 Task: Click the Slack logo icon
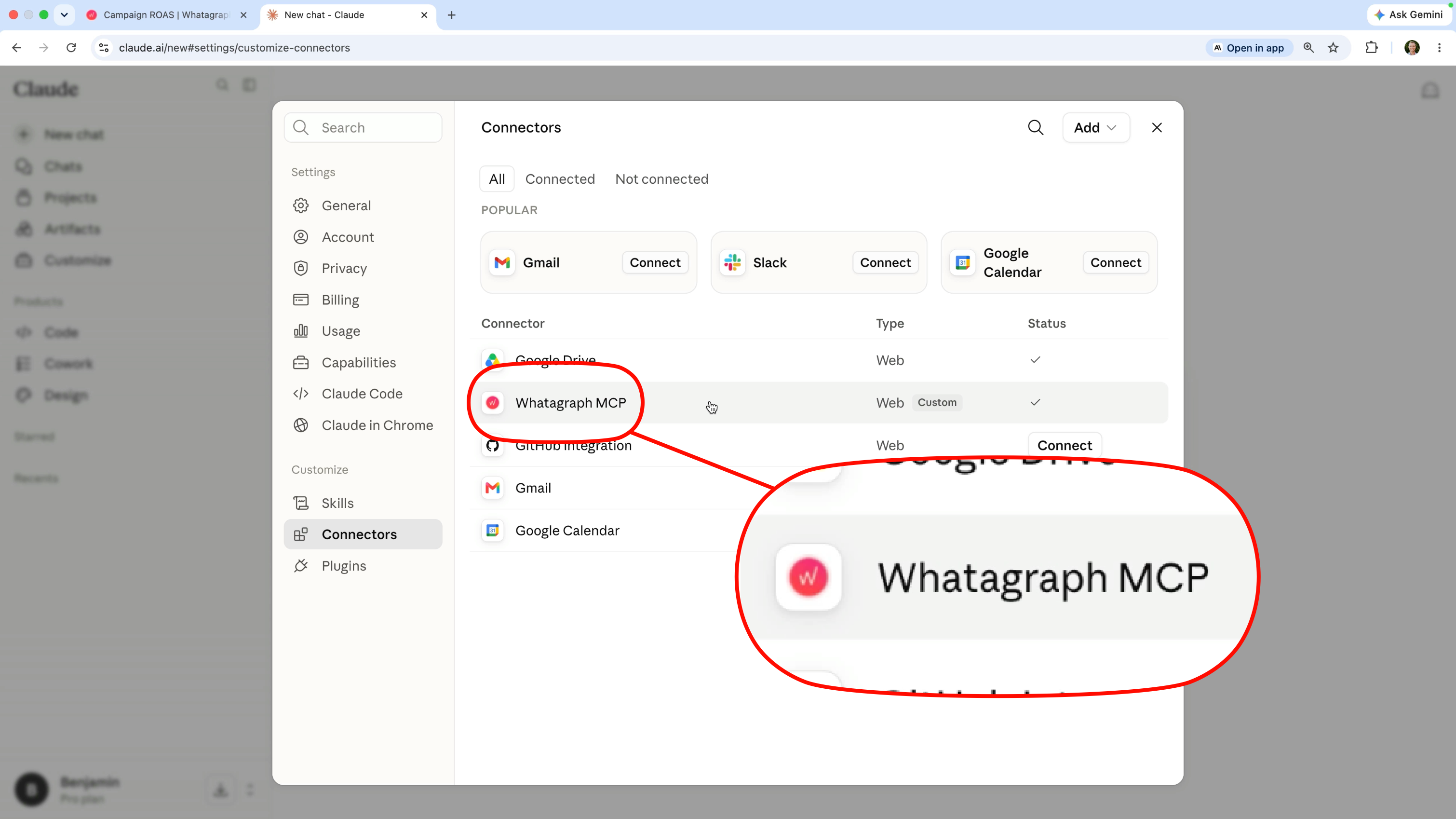click(732, 262)
